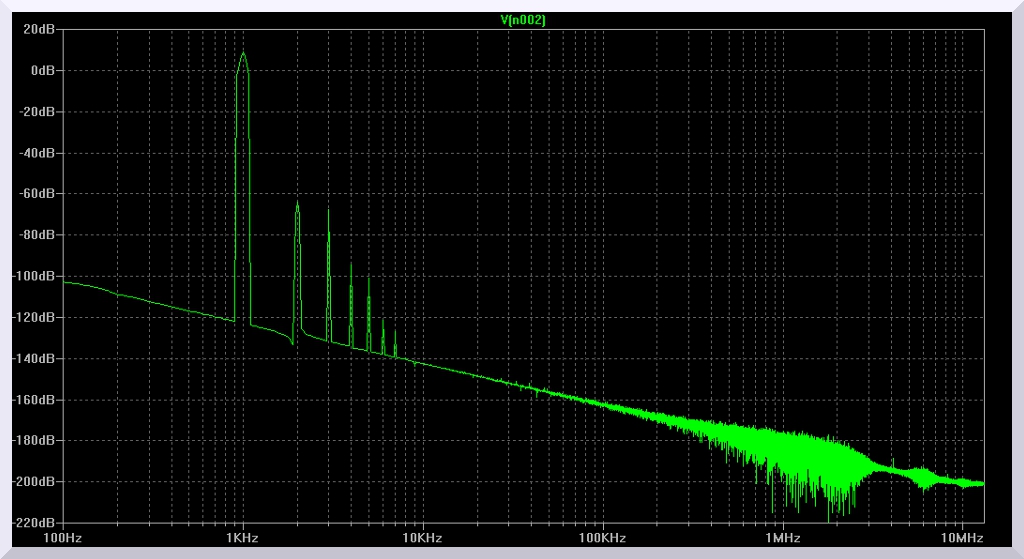Image resolution: width=1024 pixels, height=559 pixels.
Task: Select the 10KHz frequency axis label
Action: (422, 537)
